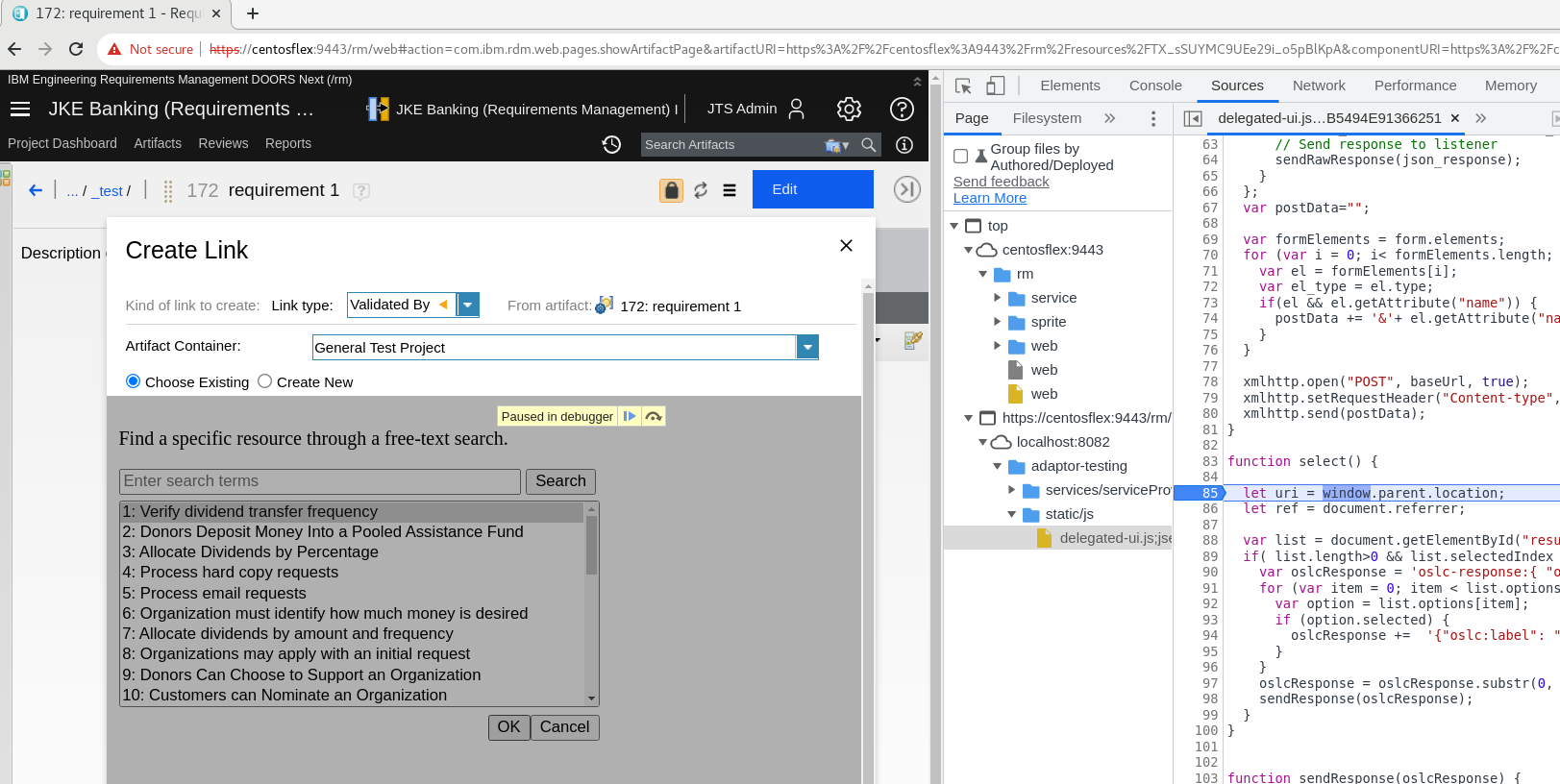Reload the browser page
1560x784 pixels.
pos(76,49)
